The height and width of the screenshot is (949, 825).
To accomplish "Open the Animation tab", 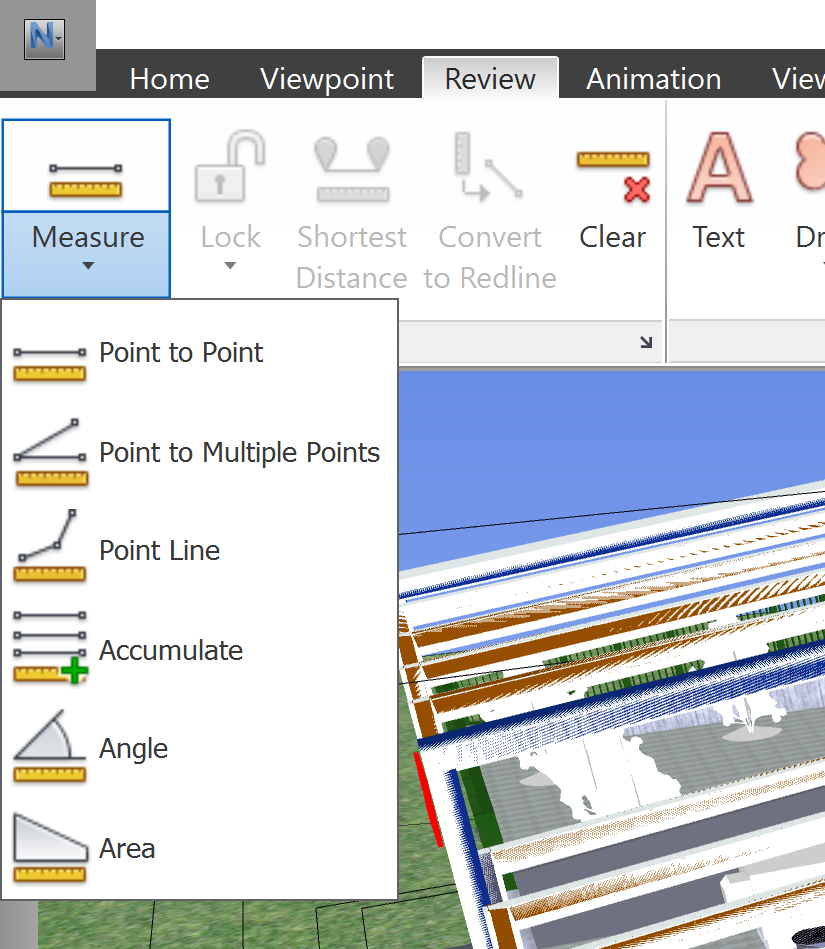I will [653, 79].
